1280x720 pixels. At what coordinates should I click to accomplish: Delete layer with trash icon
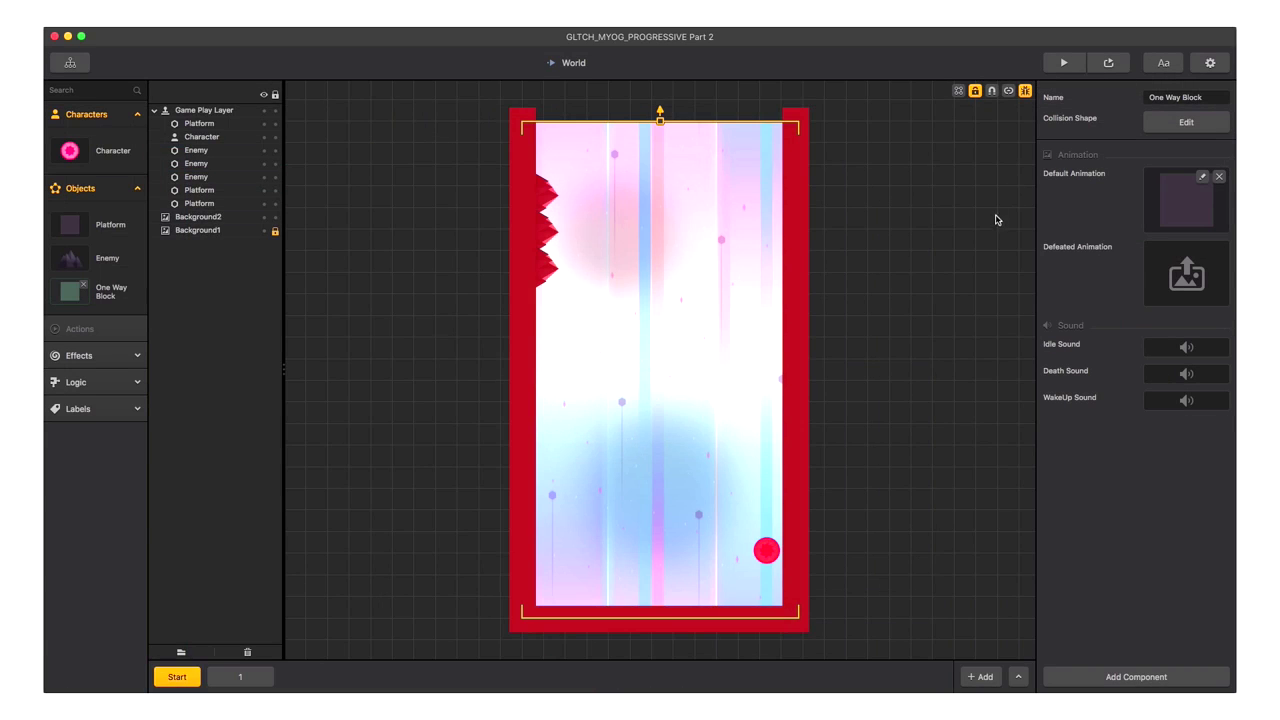pyautogui.click(x=247, y=652)
